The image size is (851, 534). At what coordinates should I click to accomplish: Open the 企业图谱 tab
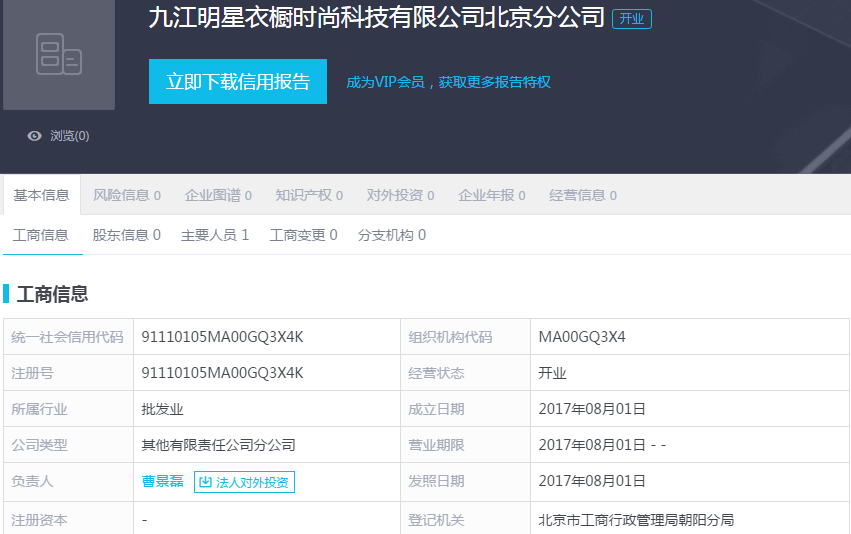pos(218,195)
